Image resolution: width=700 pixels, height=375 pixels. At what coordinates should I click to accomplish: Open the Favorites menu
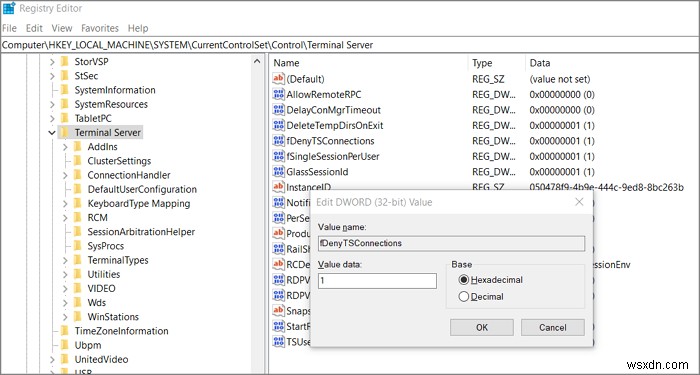tap(100, 28)
